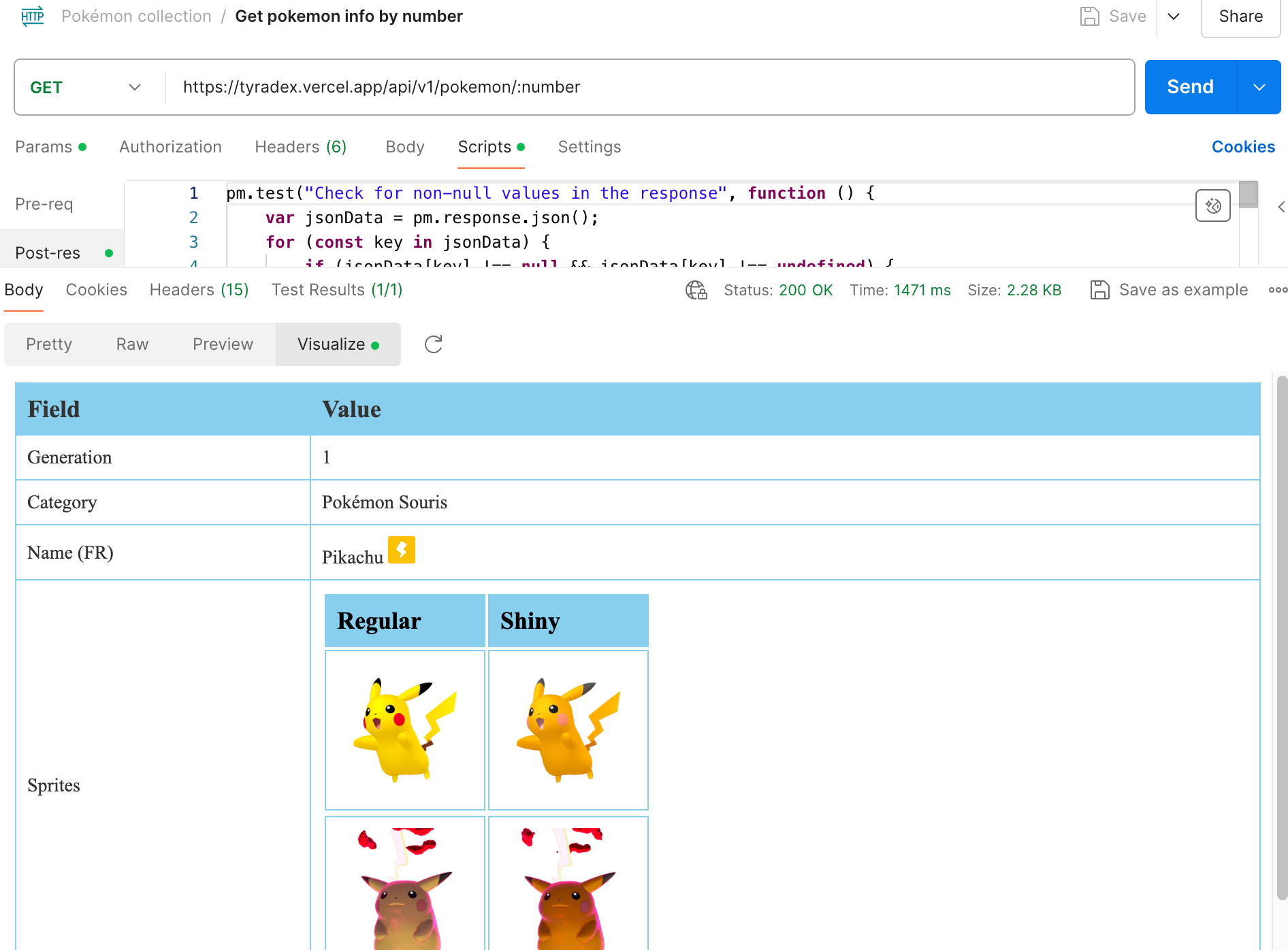Viewport: 1288px width, 950px height.
Task: Click Save as example
Action: [x=1169, y=290]
